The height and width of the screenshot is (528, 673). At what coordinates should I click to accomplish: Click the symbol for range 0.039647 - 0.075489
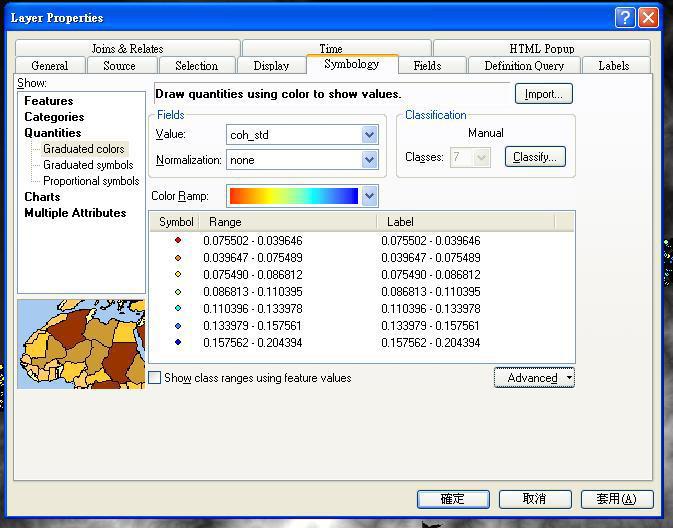coord(178,257)
